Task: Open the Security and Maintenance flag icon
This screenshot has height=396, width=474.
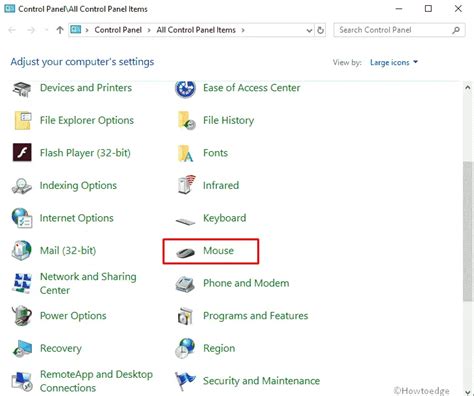Action: pos(185,381)
